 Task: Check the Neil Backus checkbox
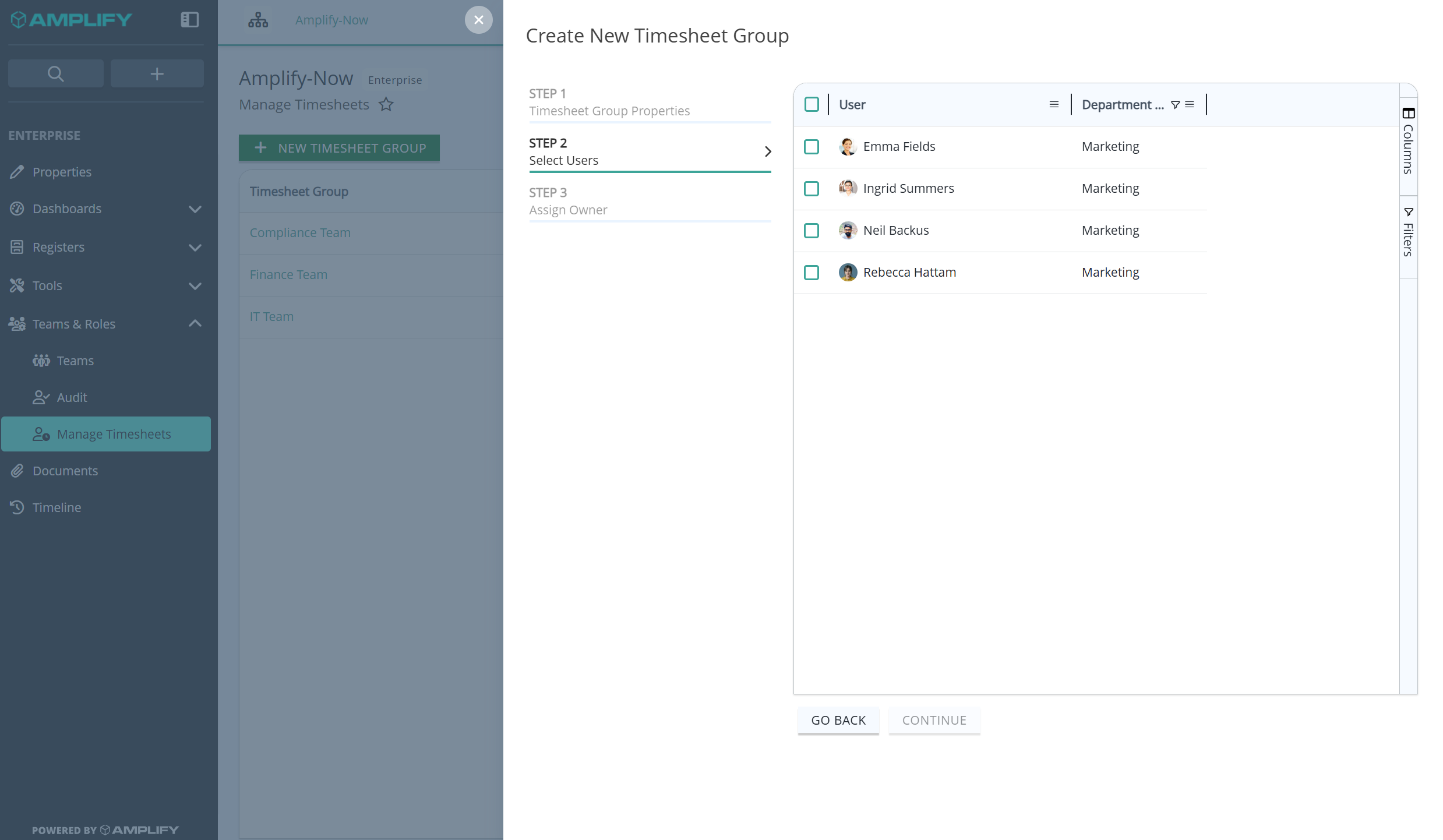(812, 231)
